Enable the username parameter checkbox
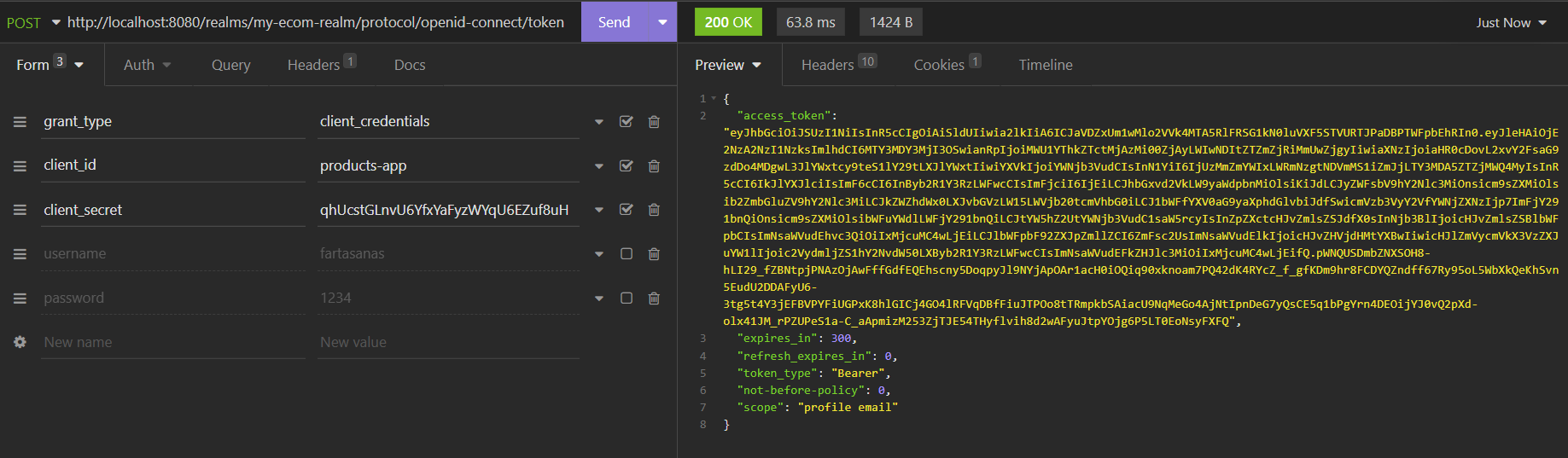This screenshot has width=1568, height=458. (x=627, y=254)
